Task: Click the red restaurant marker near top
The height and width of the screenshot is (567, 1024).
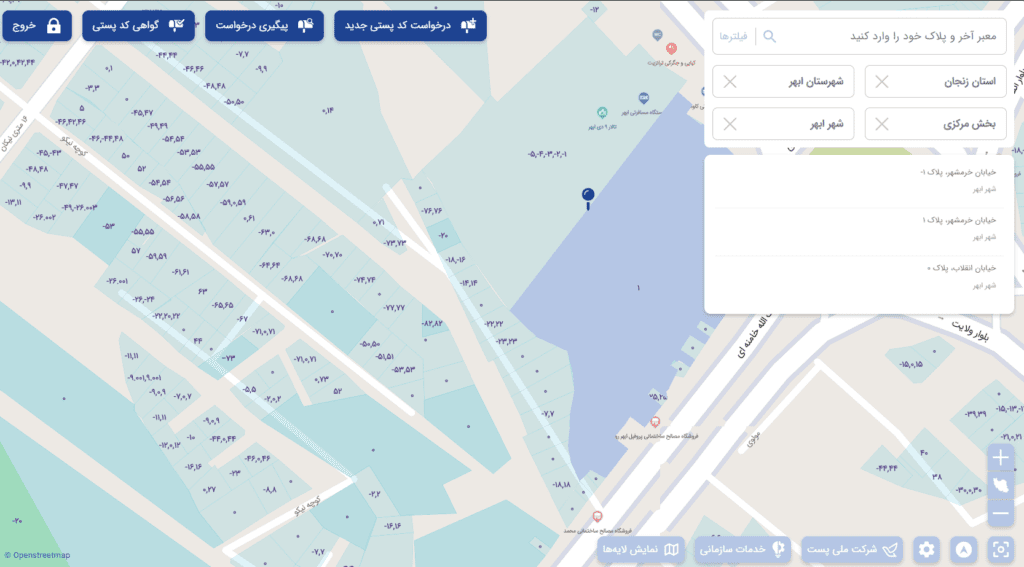Action: [671, 48]
